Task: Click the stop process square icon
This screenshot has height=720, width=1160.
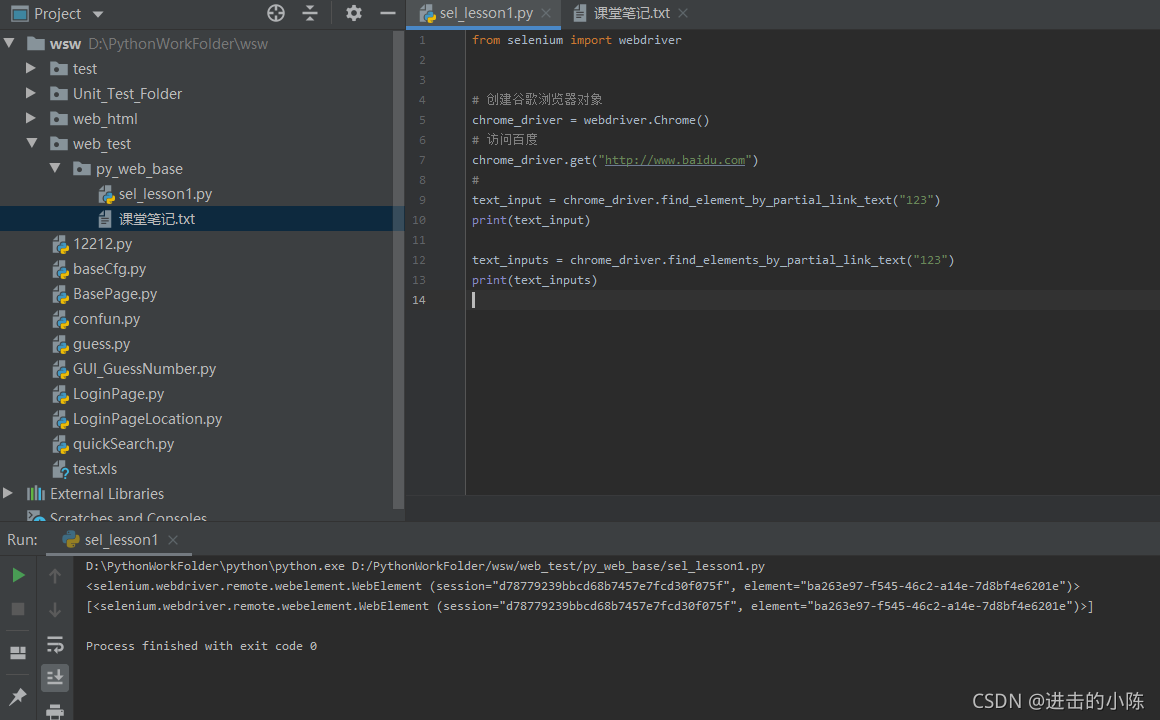Action: click(18, 609)
